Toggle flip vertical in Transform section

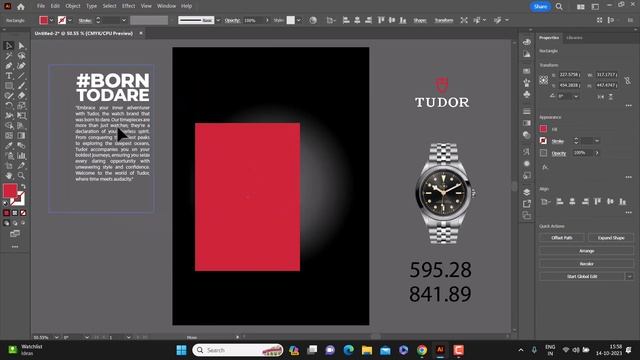pos(611,97)
